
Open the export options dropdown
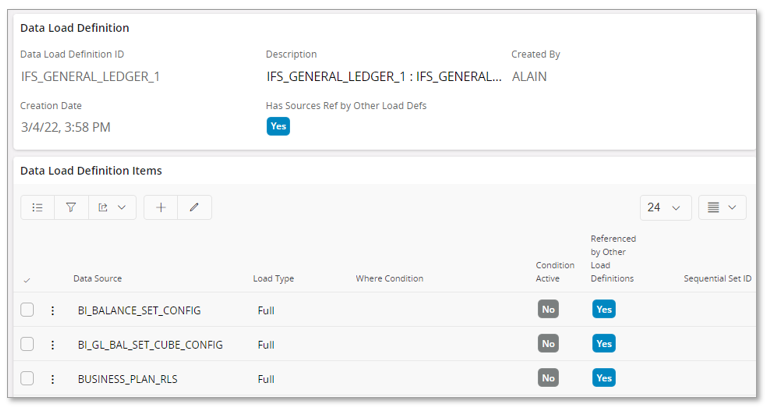pyautogui.click(x=111, y=207)
